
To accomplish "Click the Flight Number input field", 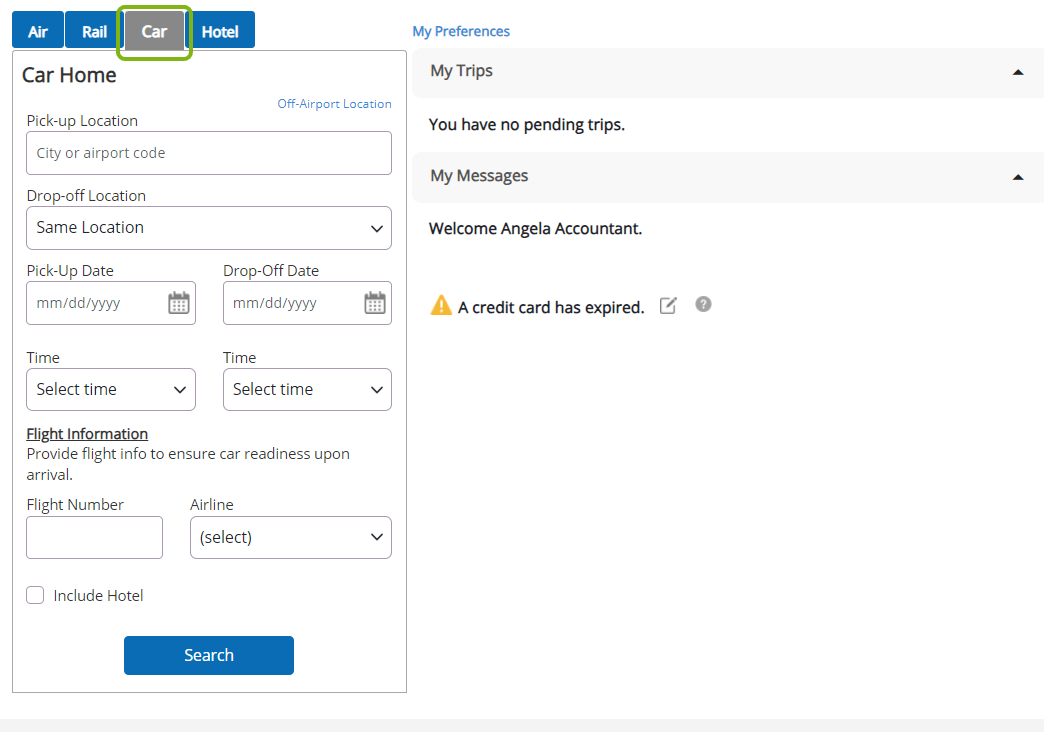I will [x=94, y=537].
